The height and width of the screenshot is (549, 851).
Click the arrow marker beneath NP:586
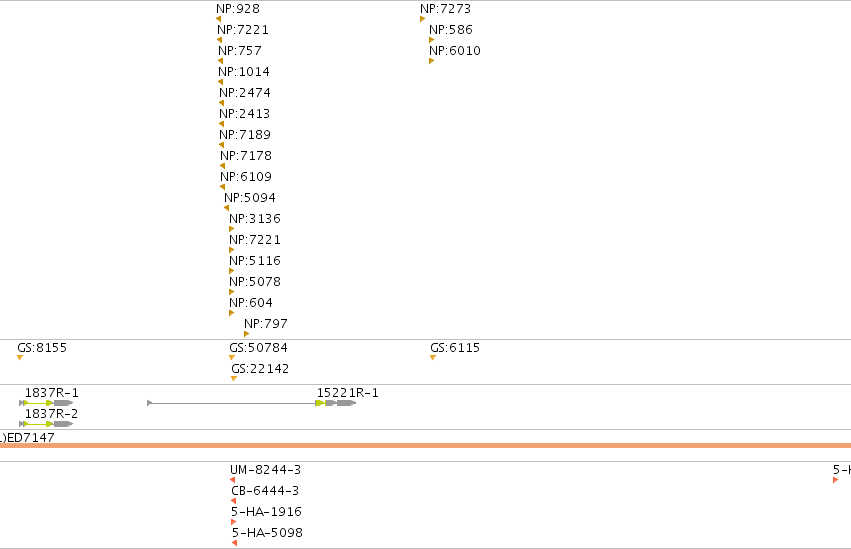pos(431,40)
